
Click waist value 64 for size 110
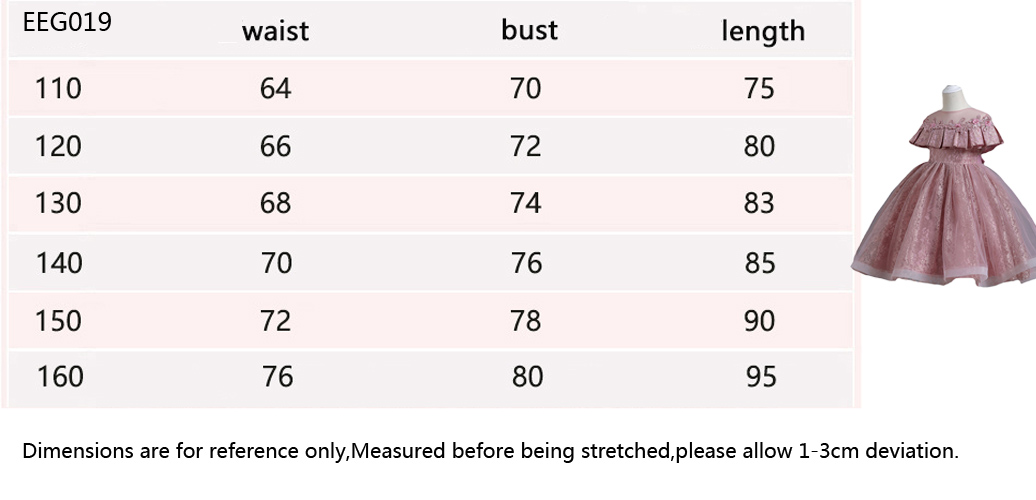pos(275,89)
